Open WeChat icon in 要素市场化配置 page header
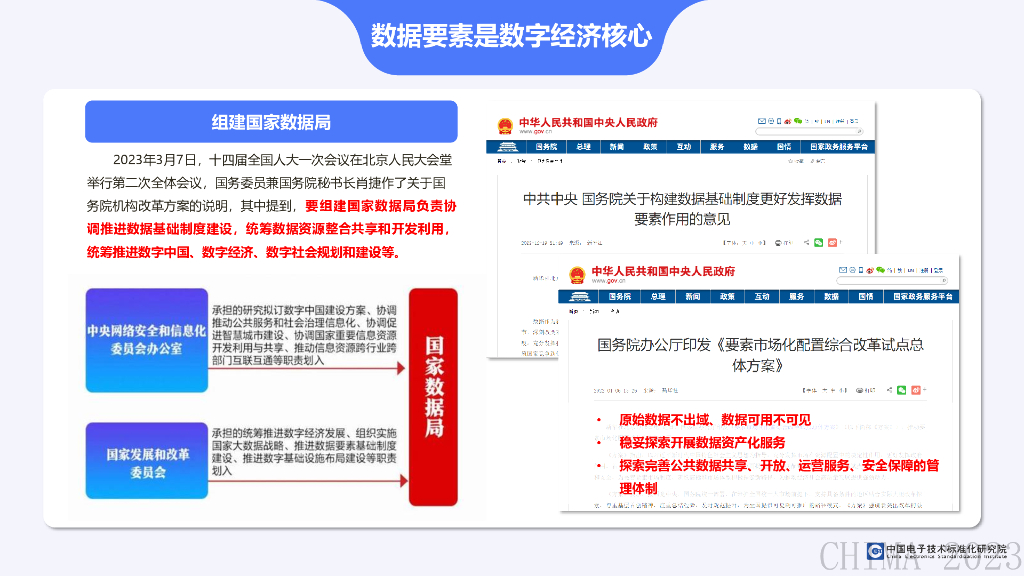The width and height of the screenshot is (1024, 576). point(880,270)
